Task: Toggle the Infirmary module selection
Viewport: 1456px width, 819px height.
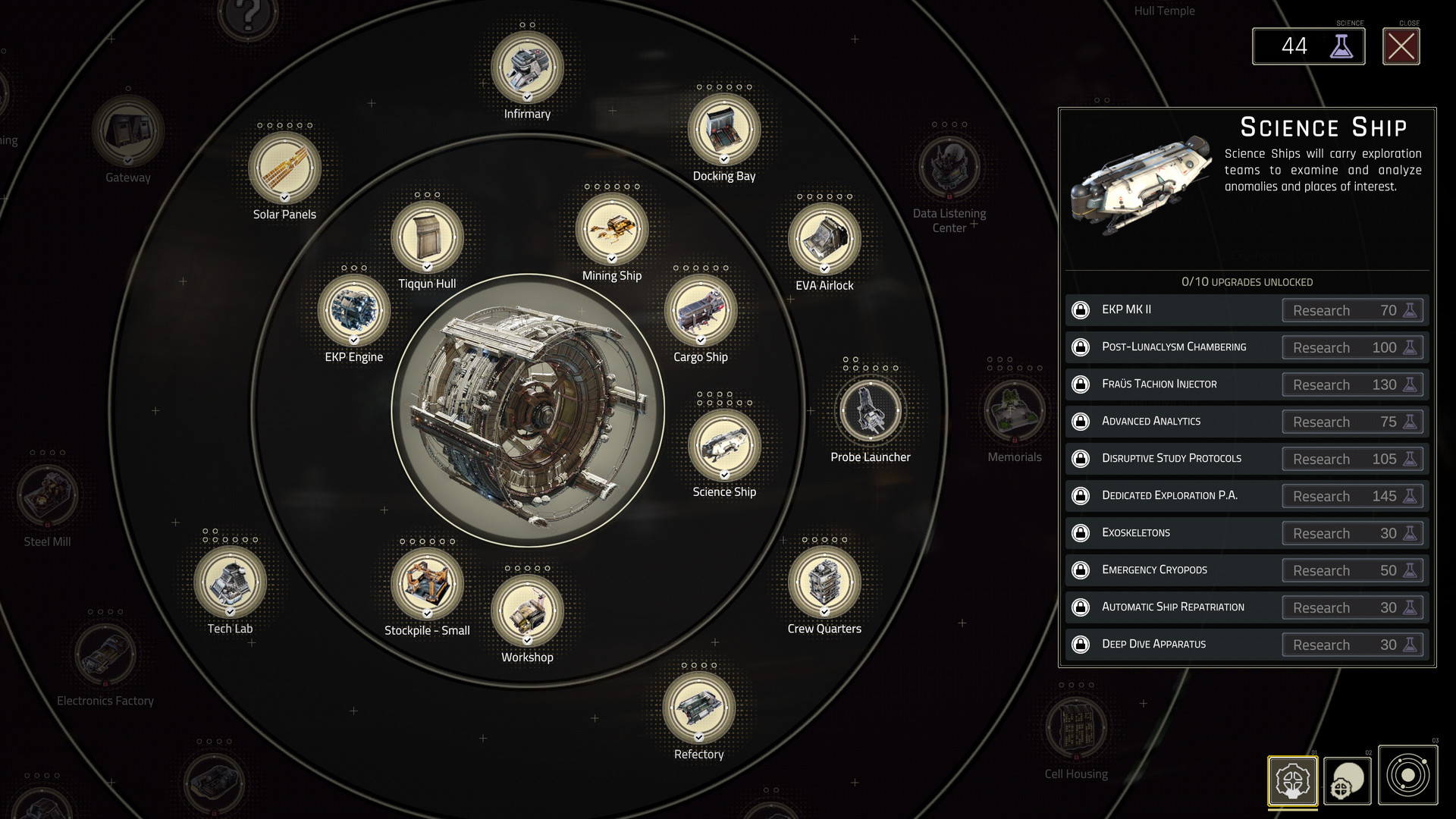Action: pos(527,67)
